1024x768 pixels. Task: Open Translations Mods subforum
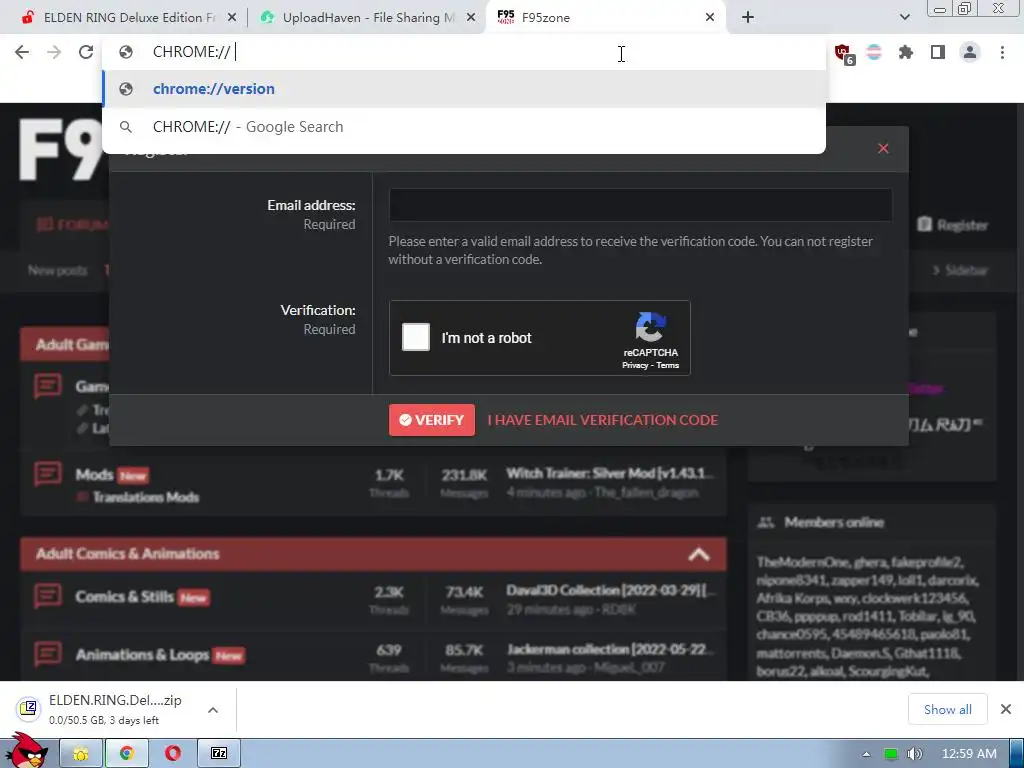tap(146, 497)
